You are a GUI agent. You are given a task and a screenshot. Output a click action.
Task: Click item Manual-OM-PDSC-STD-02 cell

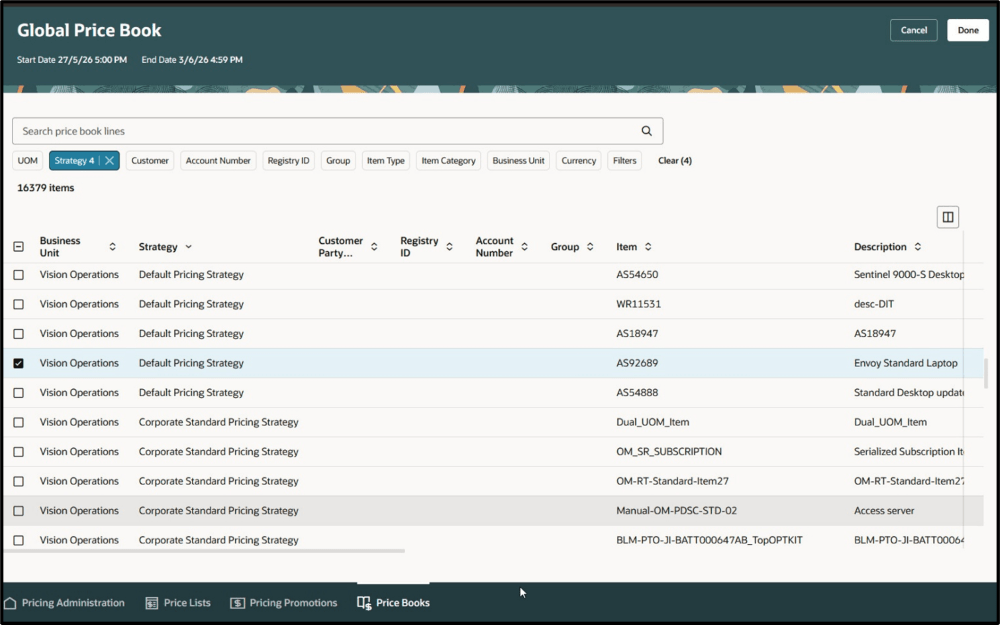677,511
